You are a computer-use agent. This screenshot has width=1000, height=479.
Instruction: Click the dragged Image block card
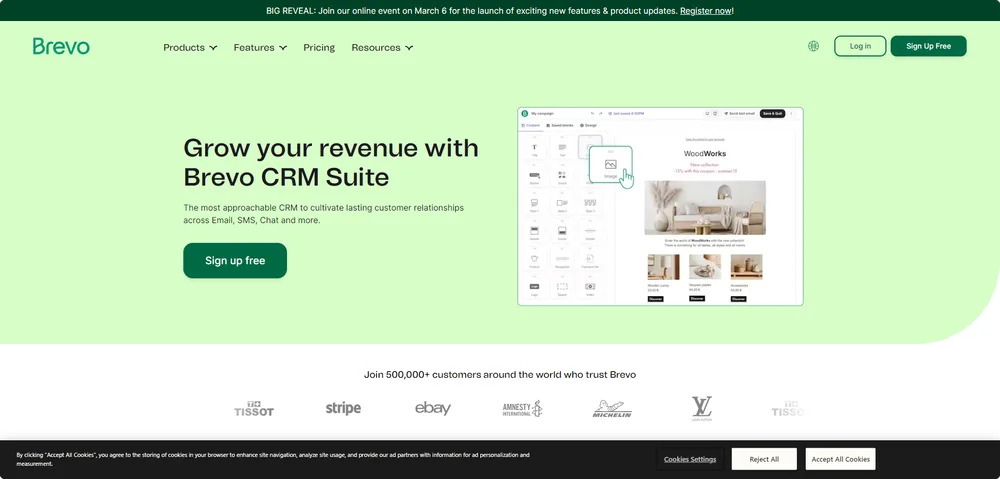coord(611,165)
